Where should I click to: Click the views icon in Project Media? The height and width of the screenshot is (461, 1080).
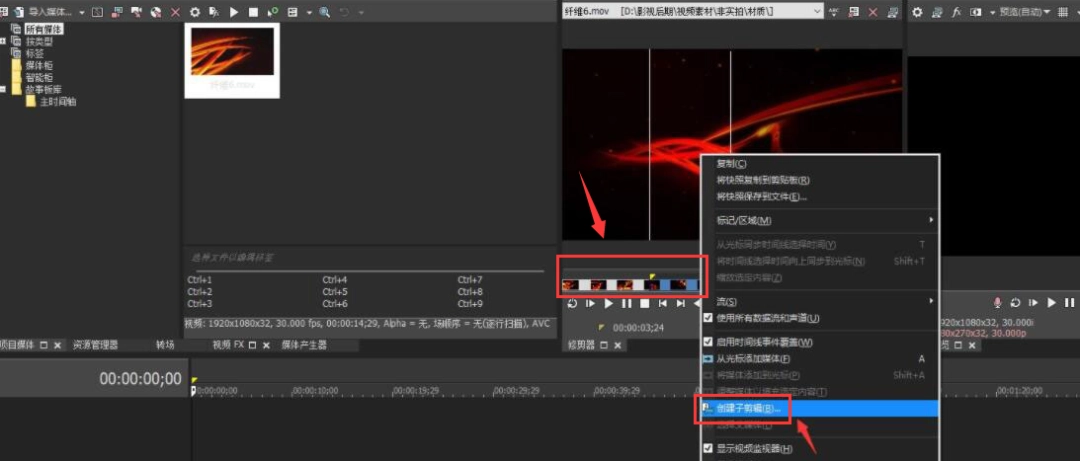click(x=293, y=12)
